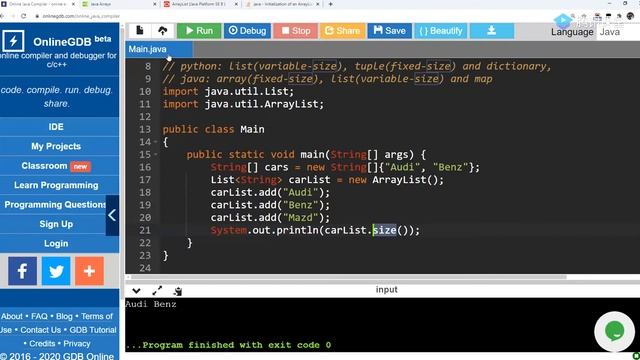Close the Java Arrays browser tab

coord(155,4)
